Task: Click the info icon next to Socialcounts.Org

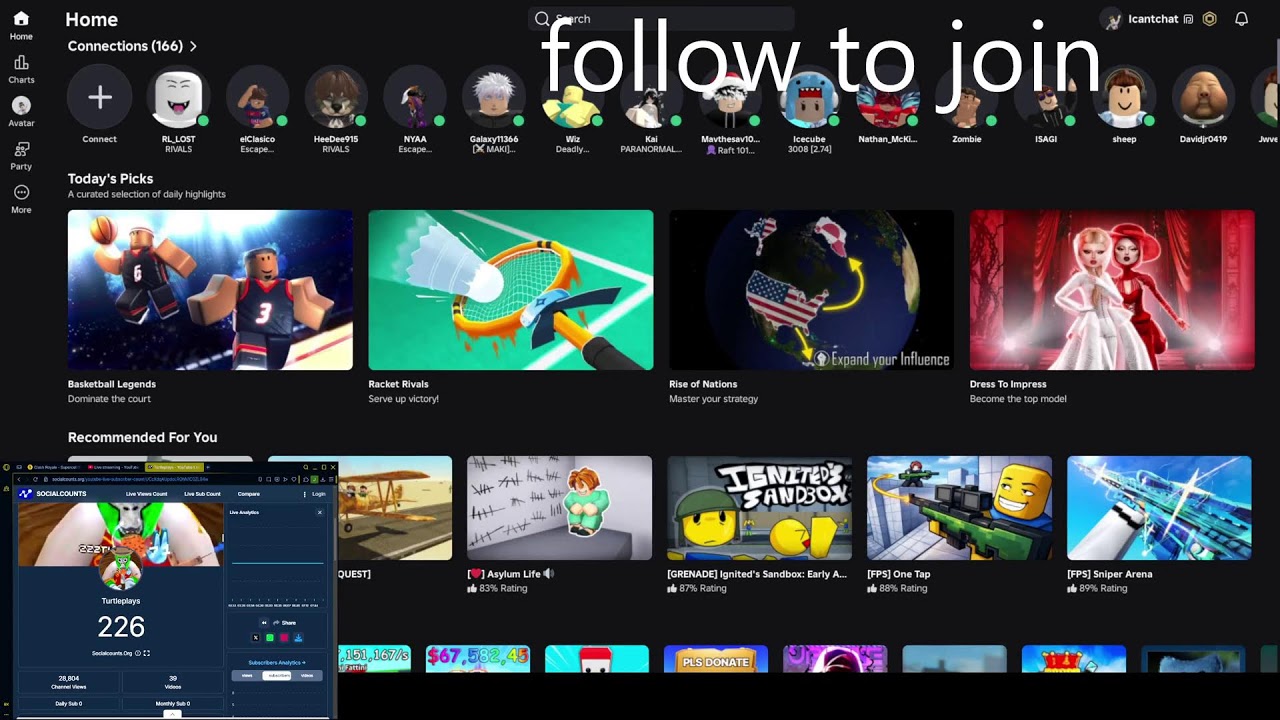Action: [x=138, y=653]
